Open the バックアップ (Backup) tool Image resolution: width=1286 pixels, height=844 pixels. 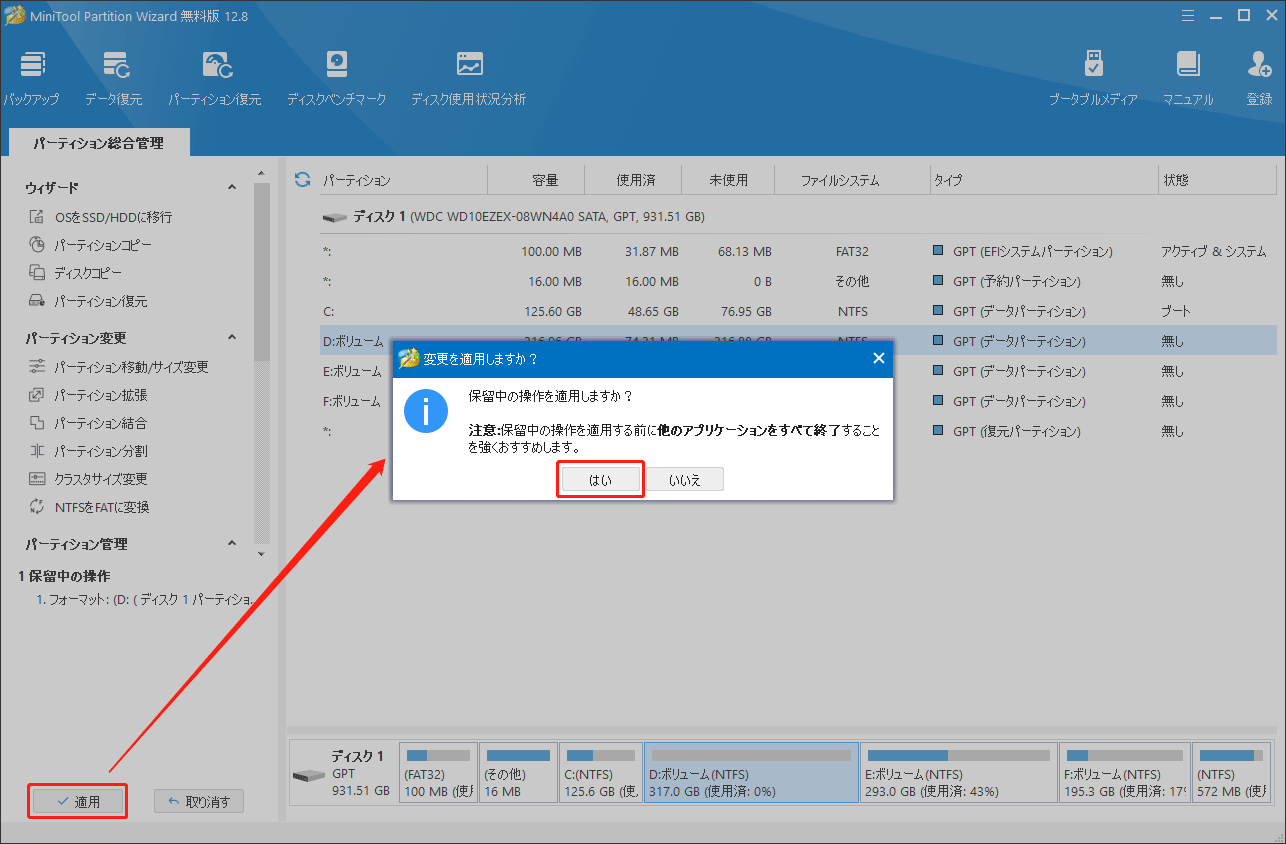pyautogui.click(x=31, y=78)
